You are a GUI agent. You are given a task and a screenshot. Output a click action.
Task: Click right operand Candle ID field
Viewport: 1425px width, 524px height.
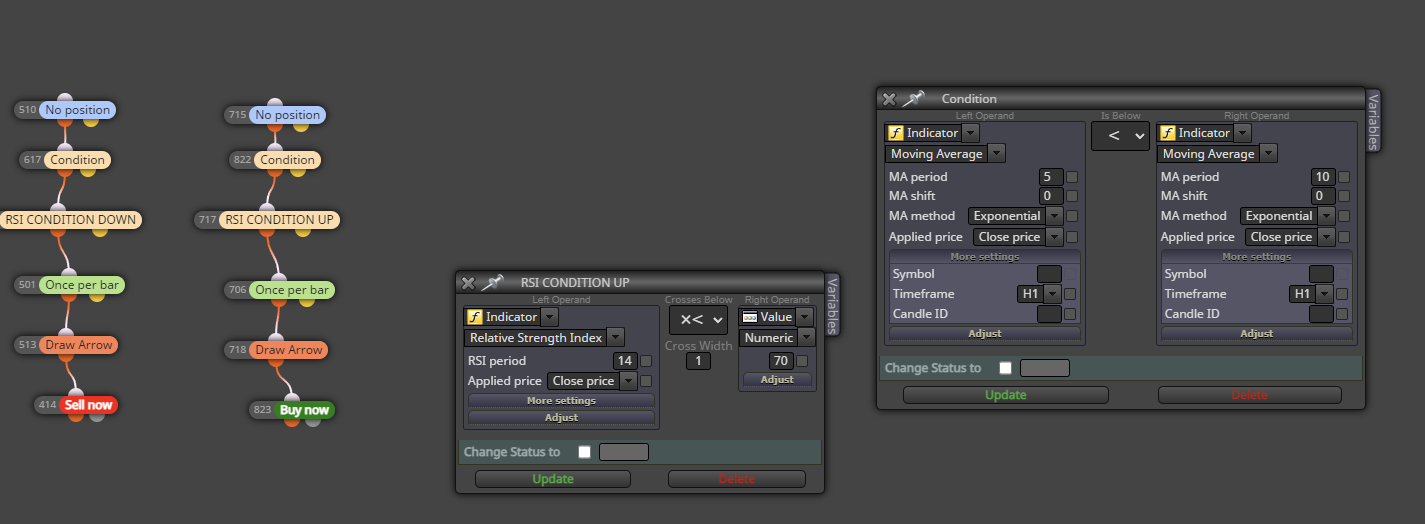click(1321, 314)
